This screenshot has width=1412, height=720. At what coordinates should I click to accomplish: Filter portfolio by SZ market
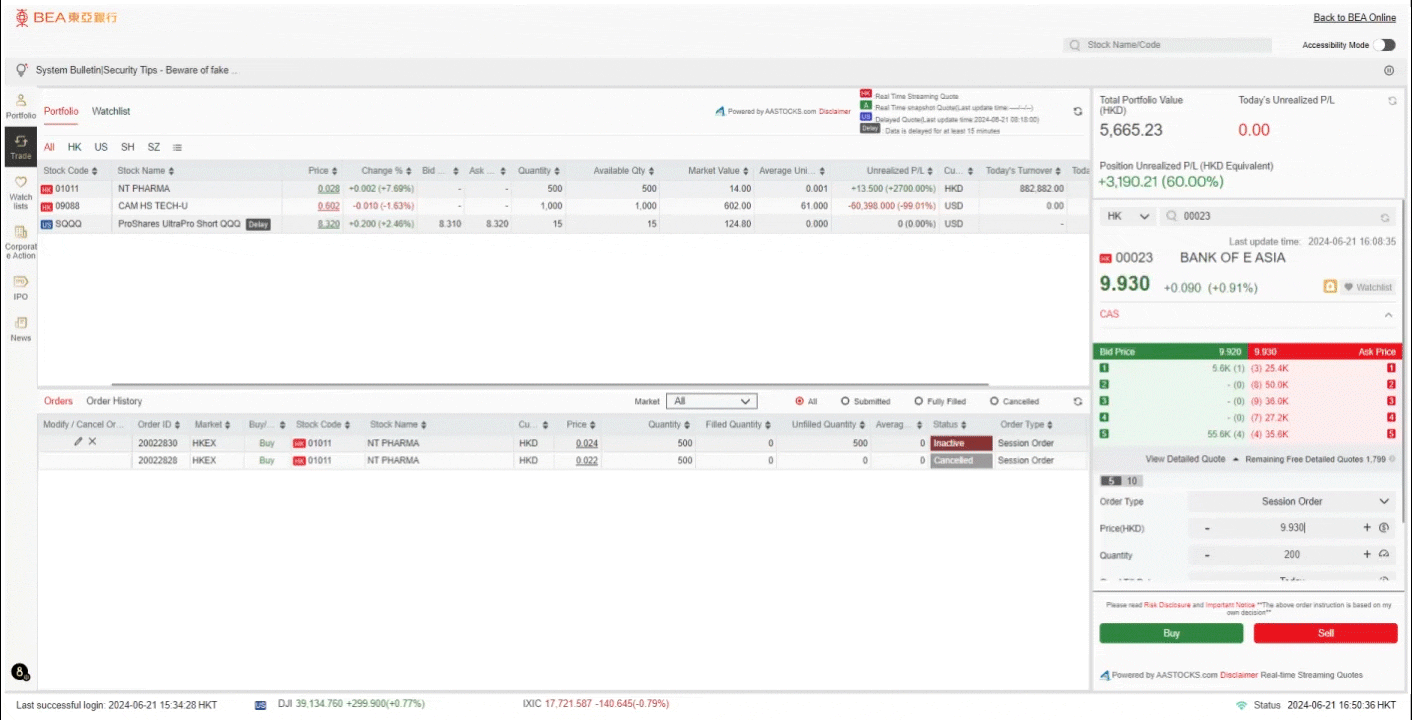click(154, 147)
